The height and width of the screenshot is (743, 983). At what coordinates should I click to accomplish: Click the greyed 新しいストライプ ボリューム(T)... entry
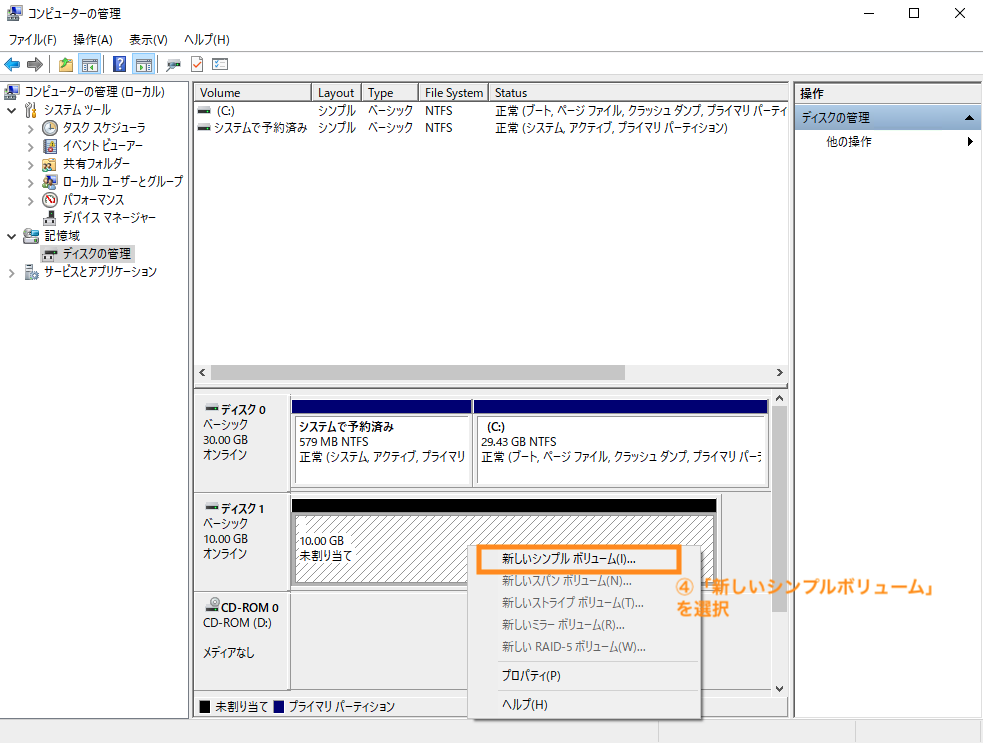click(x=584, y=603)
